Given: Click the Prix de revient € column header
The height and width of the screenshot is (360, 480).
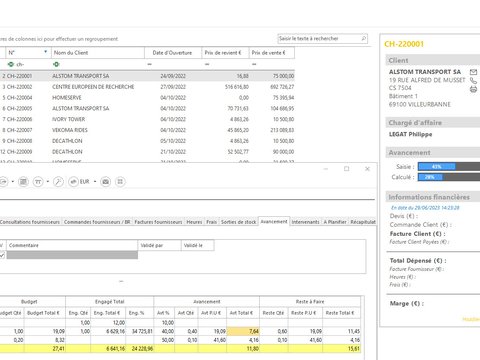Looking at the screenshot, I should (x=225, y=53).
